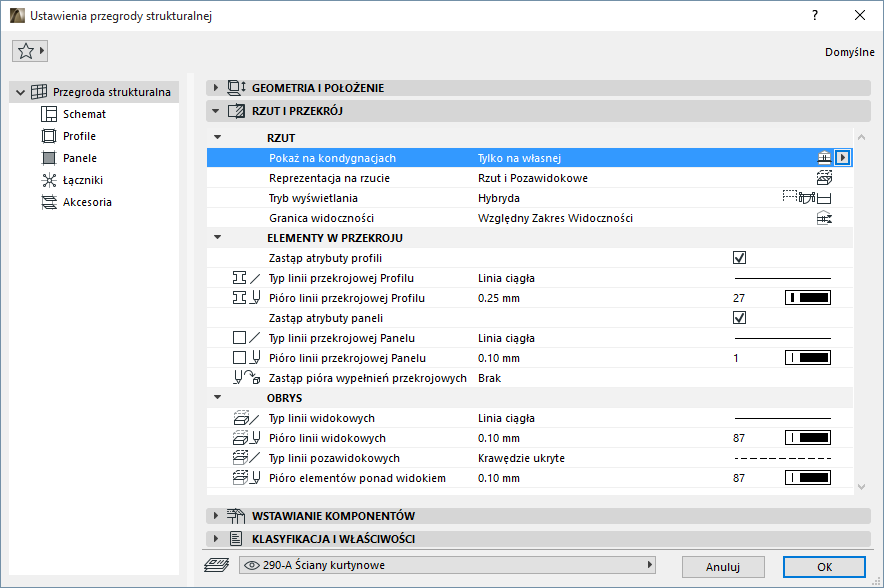Select Akcesoria in the left tree
884x588 pixels.
(87, 202)
